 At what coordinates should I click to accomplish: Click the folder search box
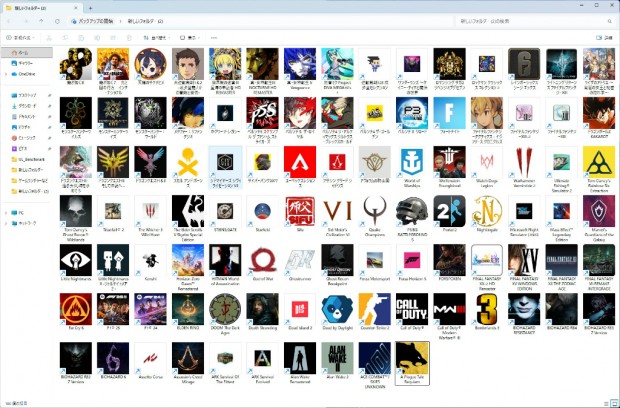tap(530, 21)
